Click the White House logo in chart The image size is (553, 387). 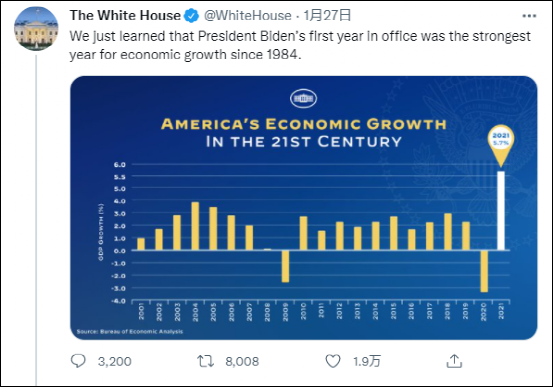(303, 98)
